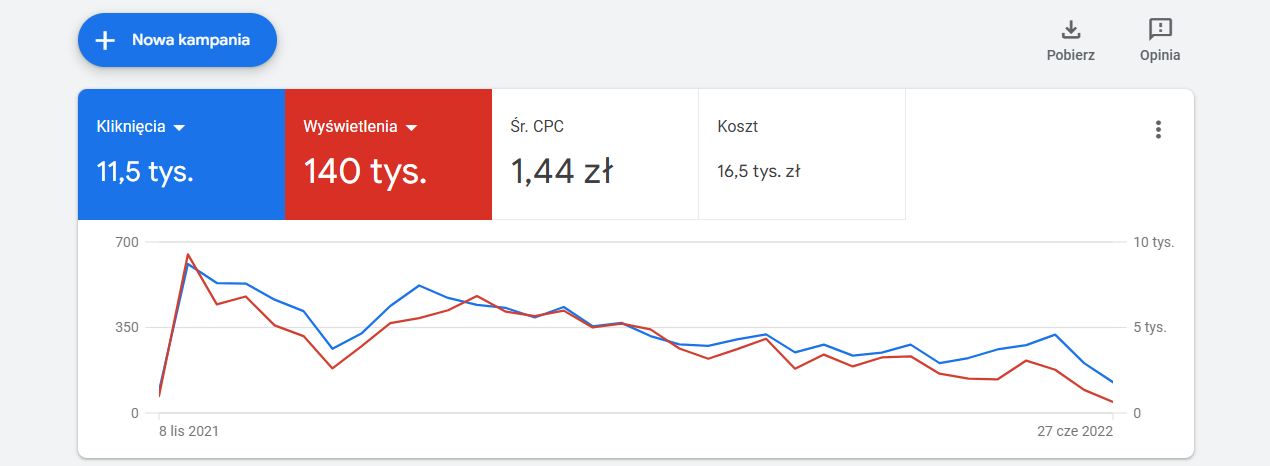Open the Opinia feedback icon
Image resolution: width=1270 pixels, height=466 pixels.
[1160, 29]
